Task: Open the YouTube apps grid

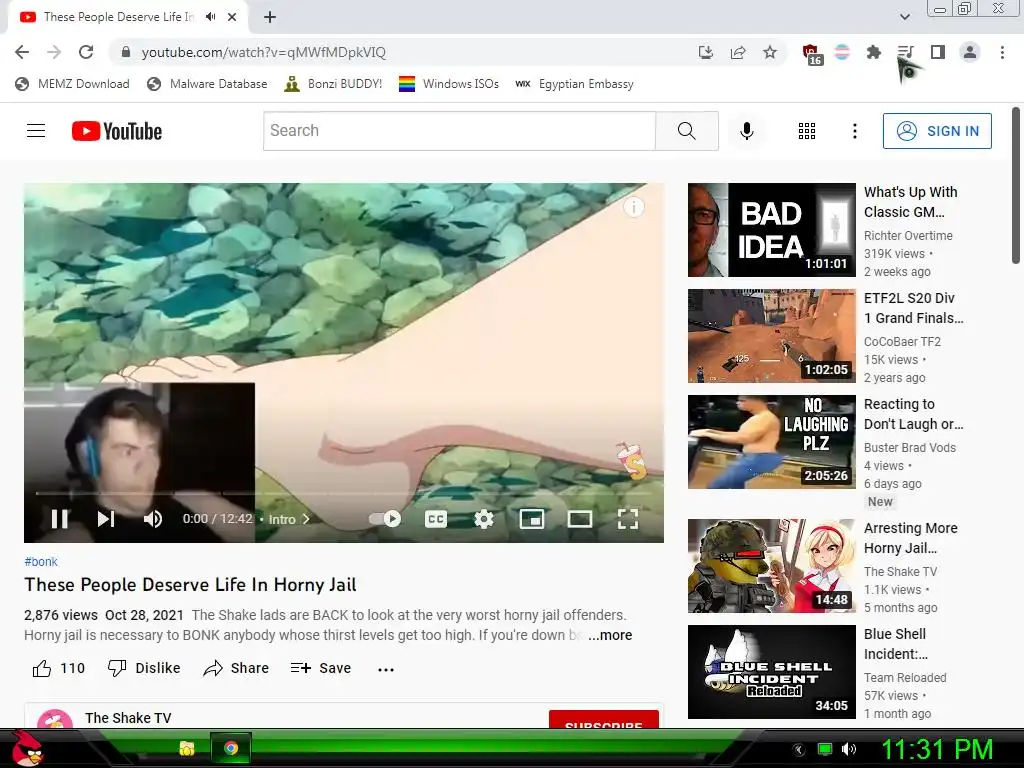Action: [x=807, y=131]
